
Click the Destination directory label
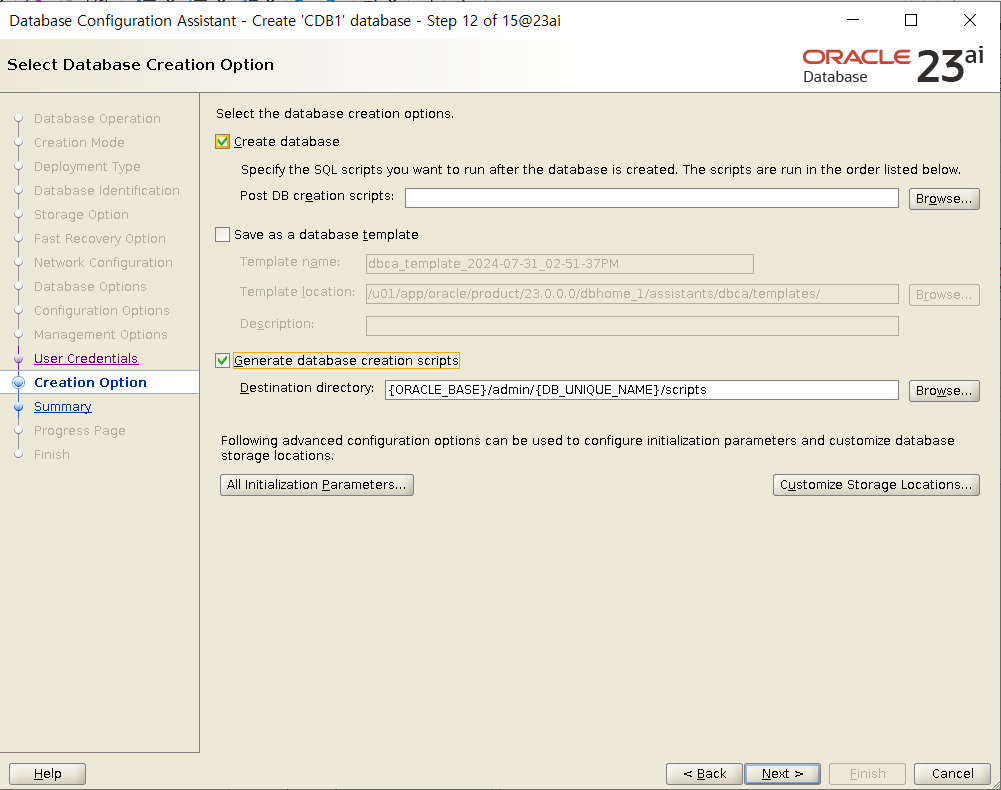[306, 388]
